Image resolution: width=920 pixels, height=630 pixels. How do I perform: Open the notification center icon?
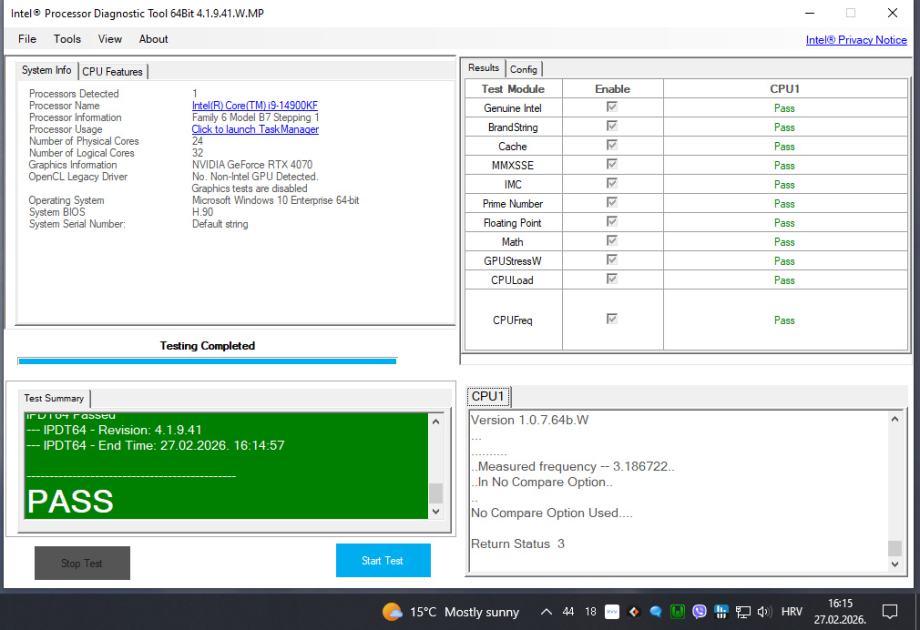888,612
